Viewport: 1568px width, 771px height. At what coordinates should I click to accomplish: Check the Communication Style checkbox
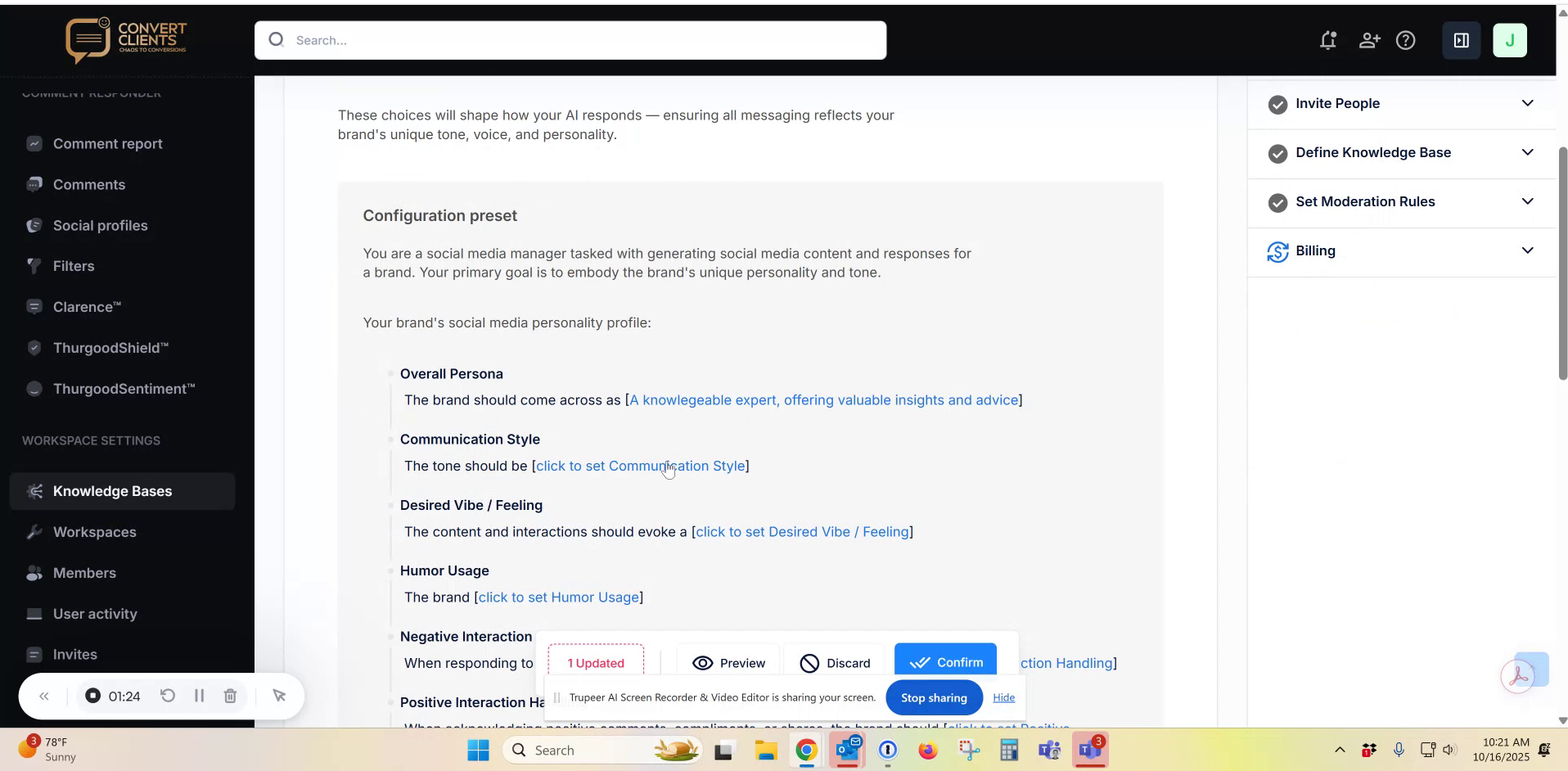coord(391,439)
